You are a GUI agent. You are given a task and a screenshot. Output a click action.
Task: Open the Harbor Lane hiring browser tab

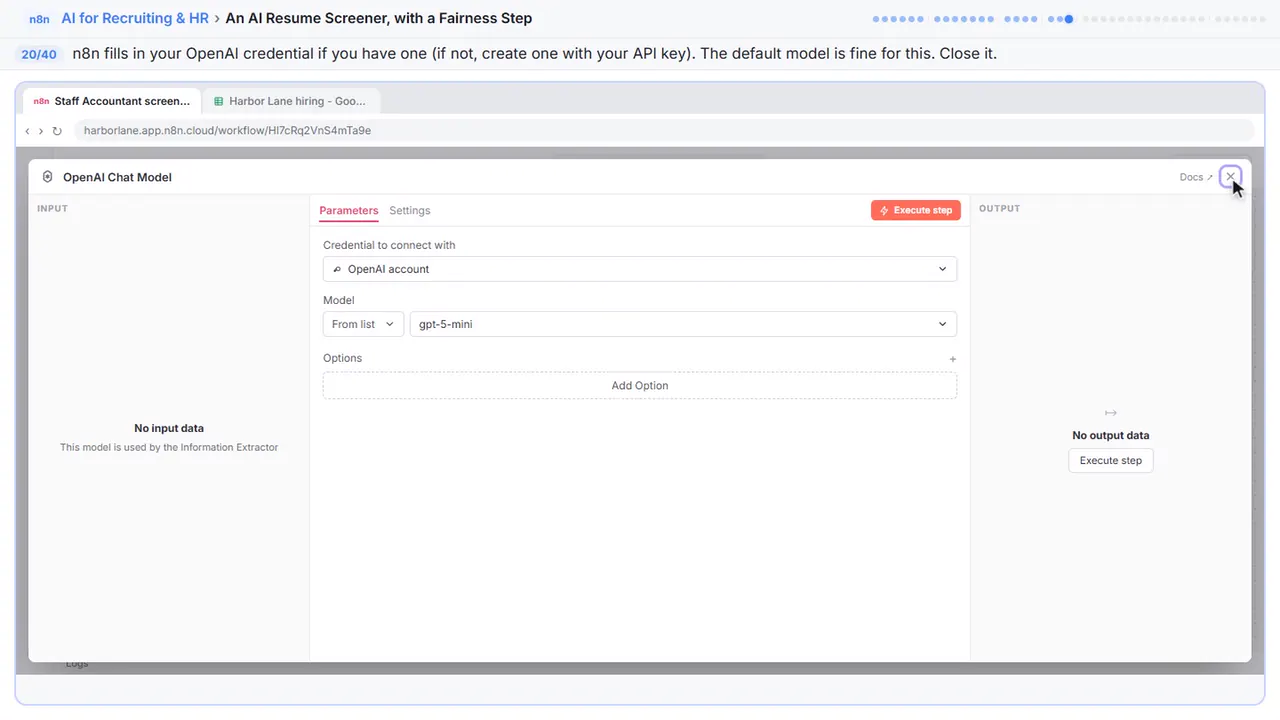click(x=291, y=101)
